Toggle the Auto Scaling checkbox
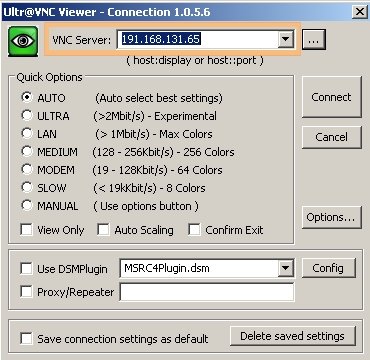This screenshot has height=360, width=370. (103, 230)
